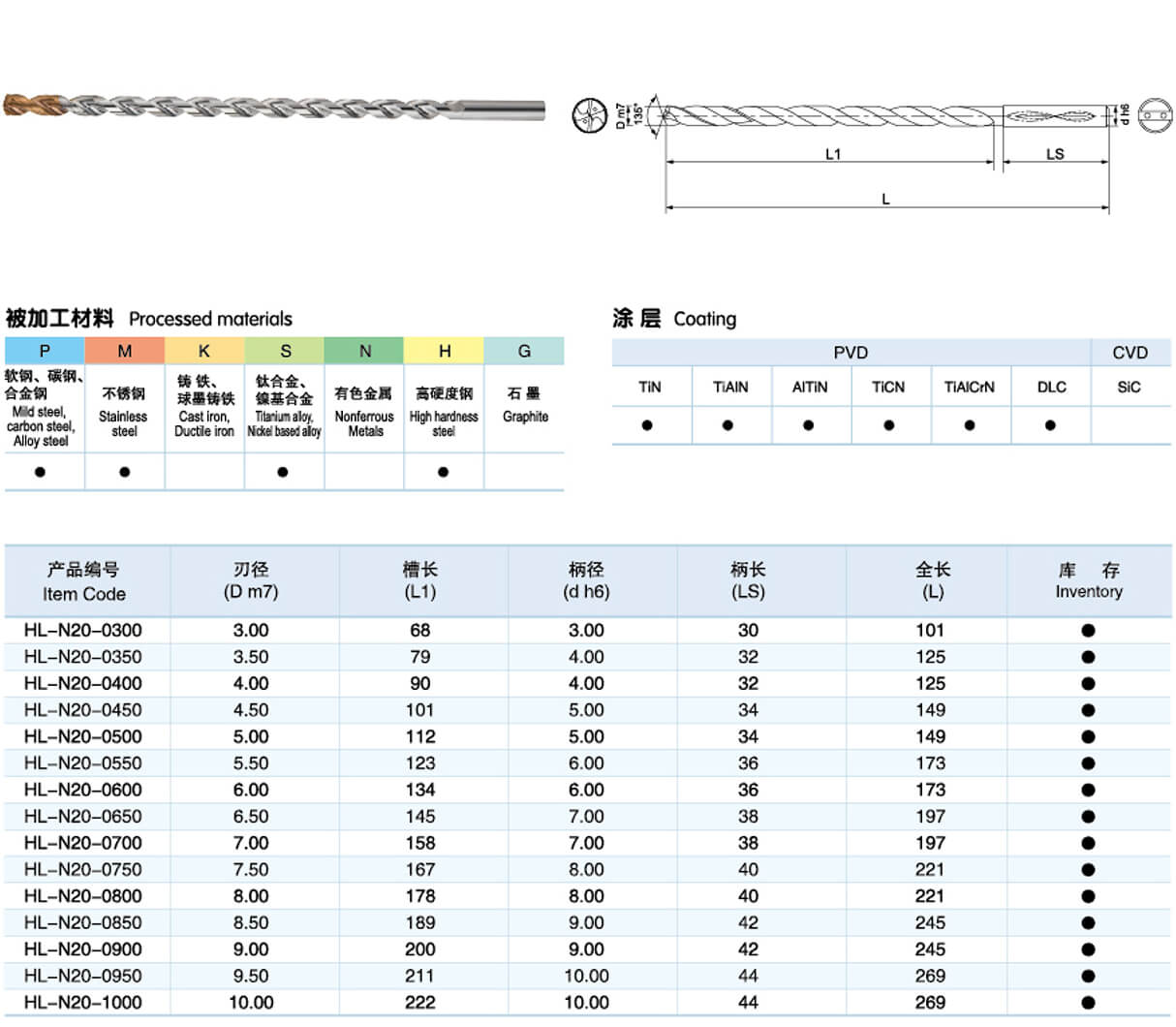The image size is (1176, 1027).
Task: Click the Inventory column header
Action: 1088,581
